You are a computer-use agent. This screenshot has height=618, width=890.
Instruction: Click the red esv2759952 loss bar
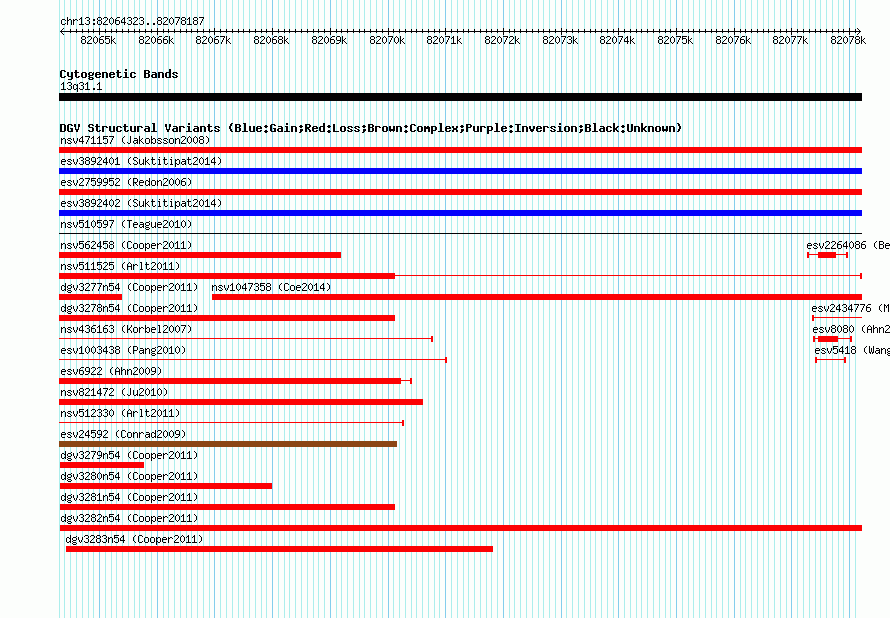460,192
